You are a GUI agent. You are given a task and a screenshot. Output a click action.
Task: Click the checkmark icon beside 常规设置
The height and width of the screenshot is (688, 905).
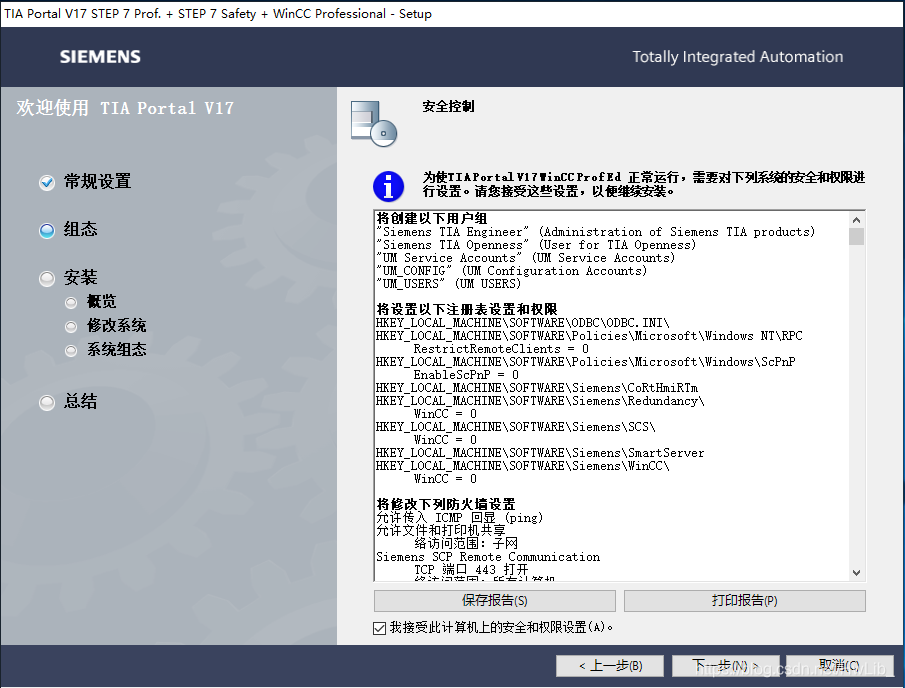pyautogui.click(x=46, y=182)
